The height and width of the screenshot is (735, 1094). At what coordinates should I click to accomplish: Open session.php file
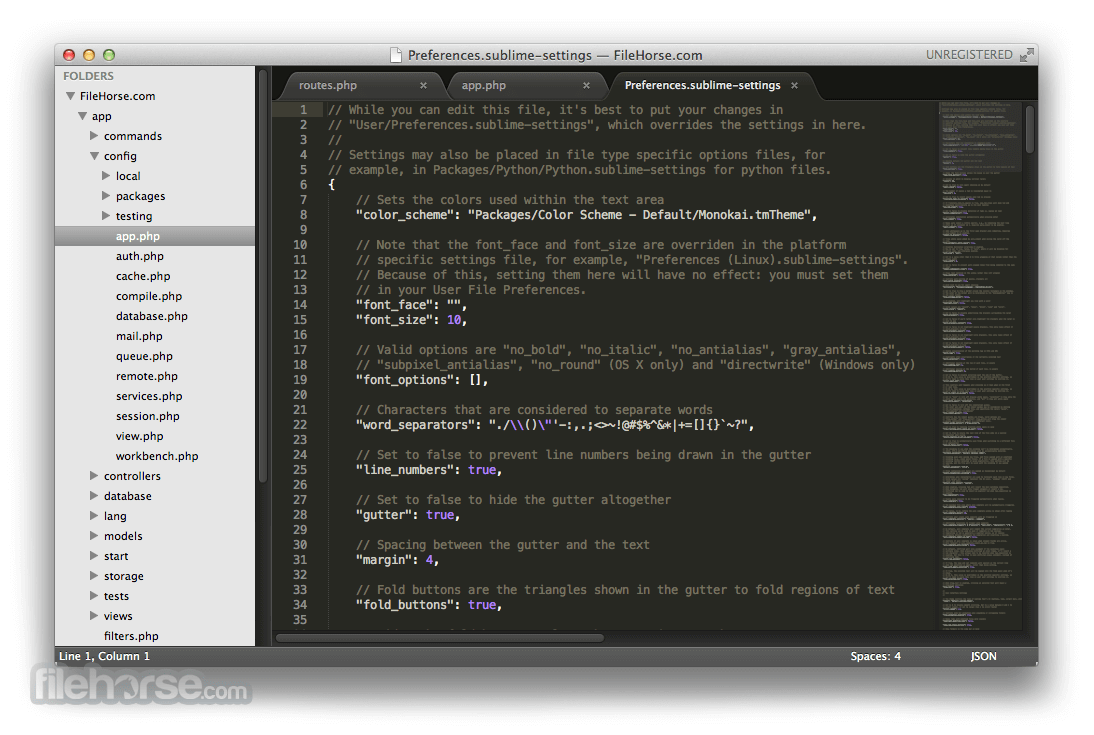click(x=147, y=416)
